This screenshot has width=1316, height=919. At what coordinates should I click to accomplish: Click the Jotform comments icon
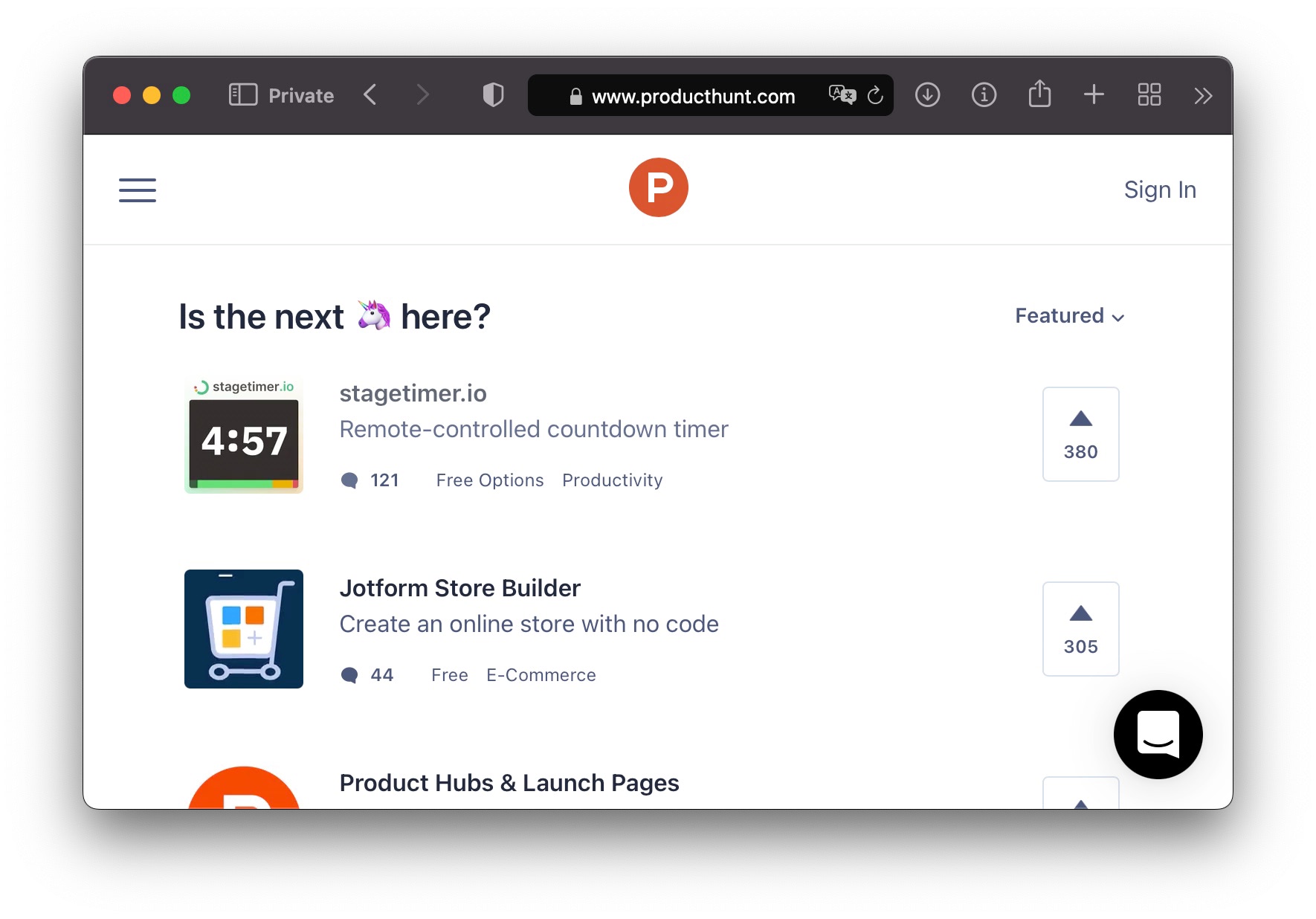pos(349,675)
